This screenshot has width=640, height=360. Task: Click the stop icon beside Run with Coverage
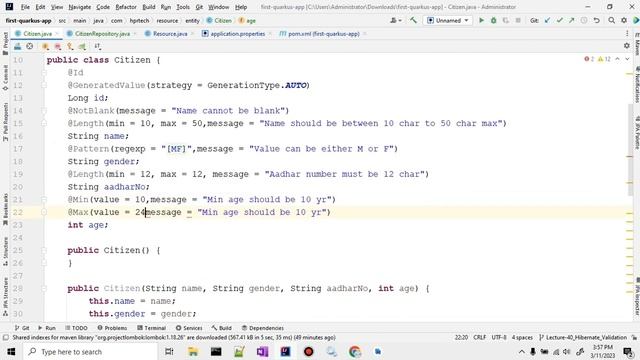(x=518, y=20)
